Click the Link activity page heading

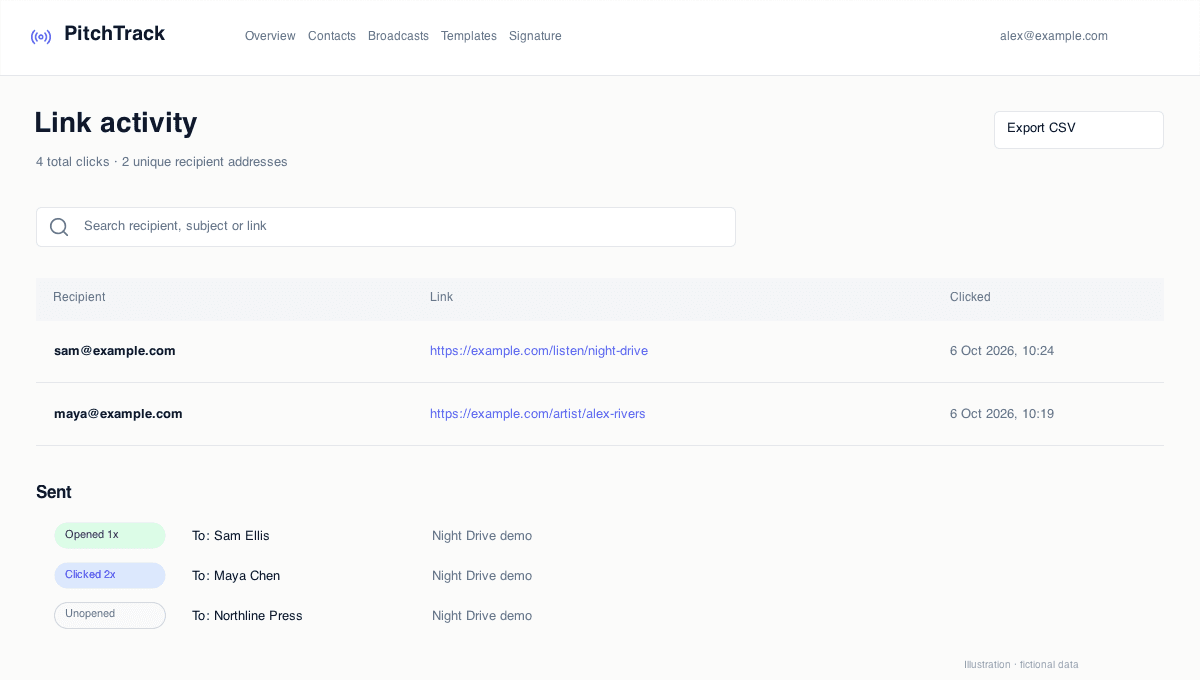[x=116, y=123]
